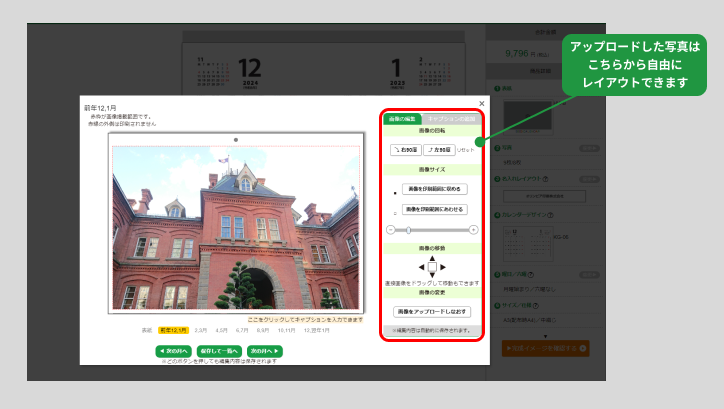The height and width of the screenshot is (409, 724).
Task: Re-upload the image
Action: pos(432,312)
